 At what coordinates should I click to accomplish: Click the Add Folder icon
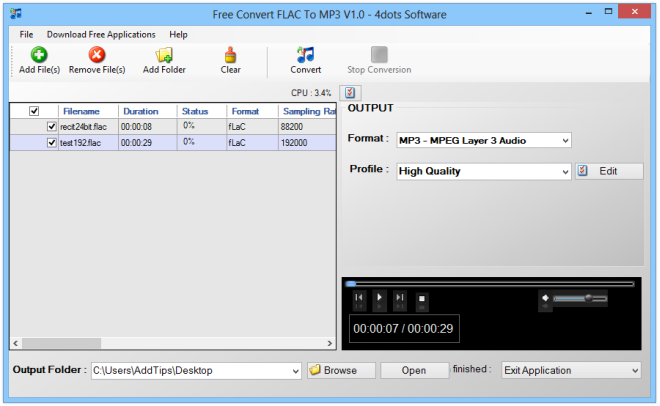click(164, 55)
